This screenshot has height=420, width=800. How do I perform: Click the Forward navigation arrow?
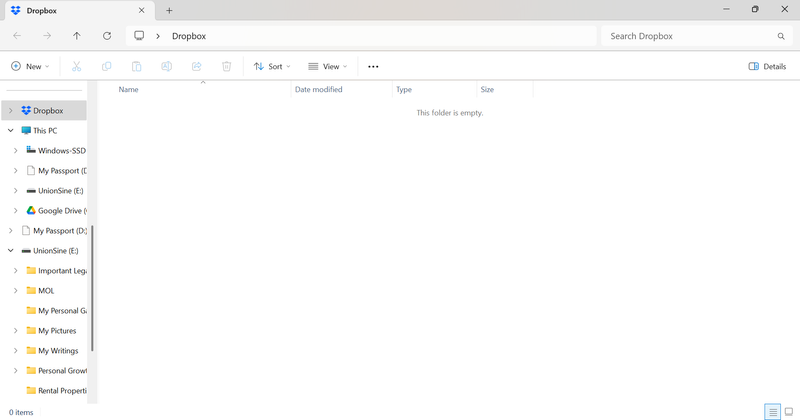(x=47, y=36)
